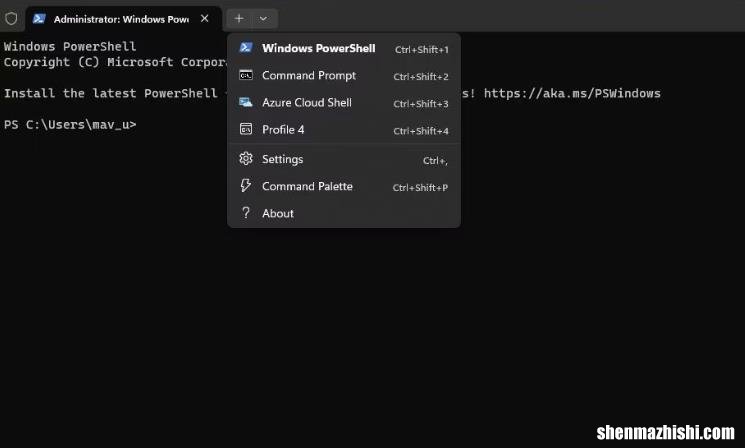Select the Administrator: Windows PowerShell tab
The width and height of the screenshot is (745, 448).
click(x=123, y=19)
